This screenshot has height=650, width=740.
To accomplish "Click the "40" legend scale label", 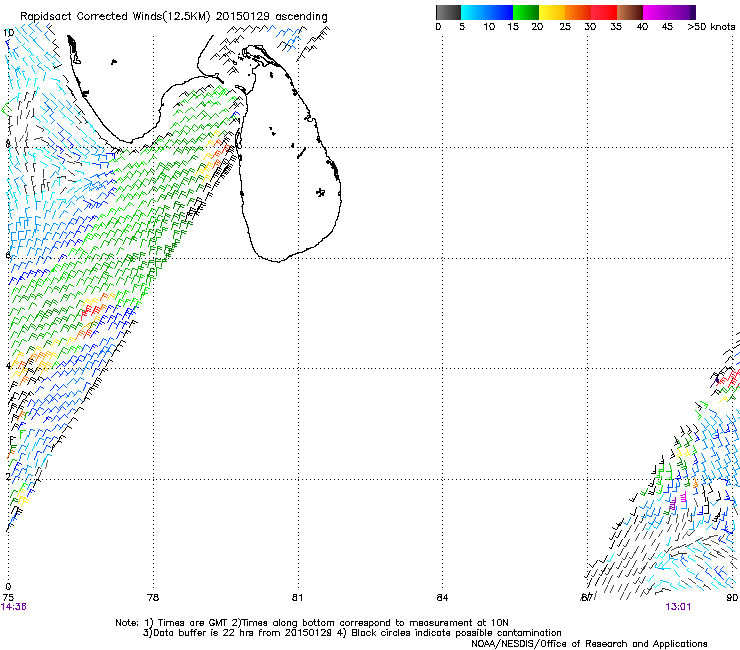I will point(642,27).
